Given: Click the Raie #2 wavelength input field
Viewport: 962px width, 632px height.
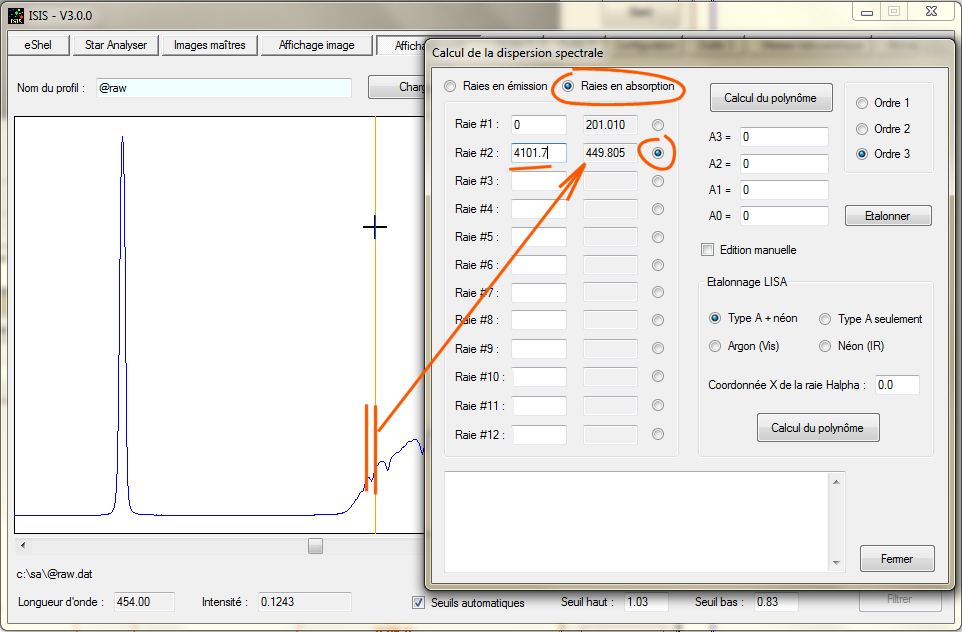Looking at the screenshot, I should pos(538,153).
